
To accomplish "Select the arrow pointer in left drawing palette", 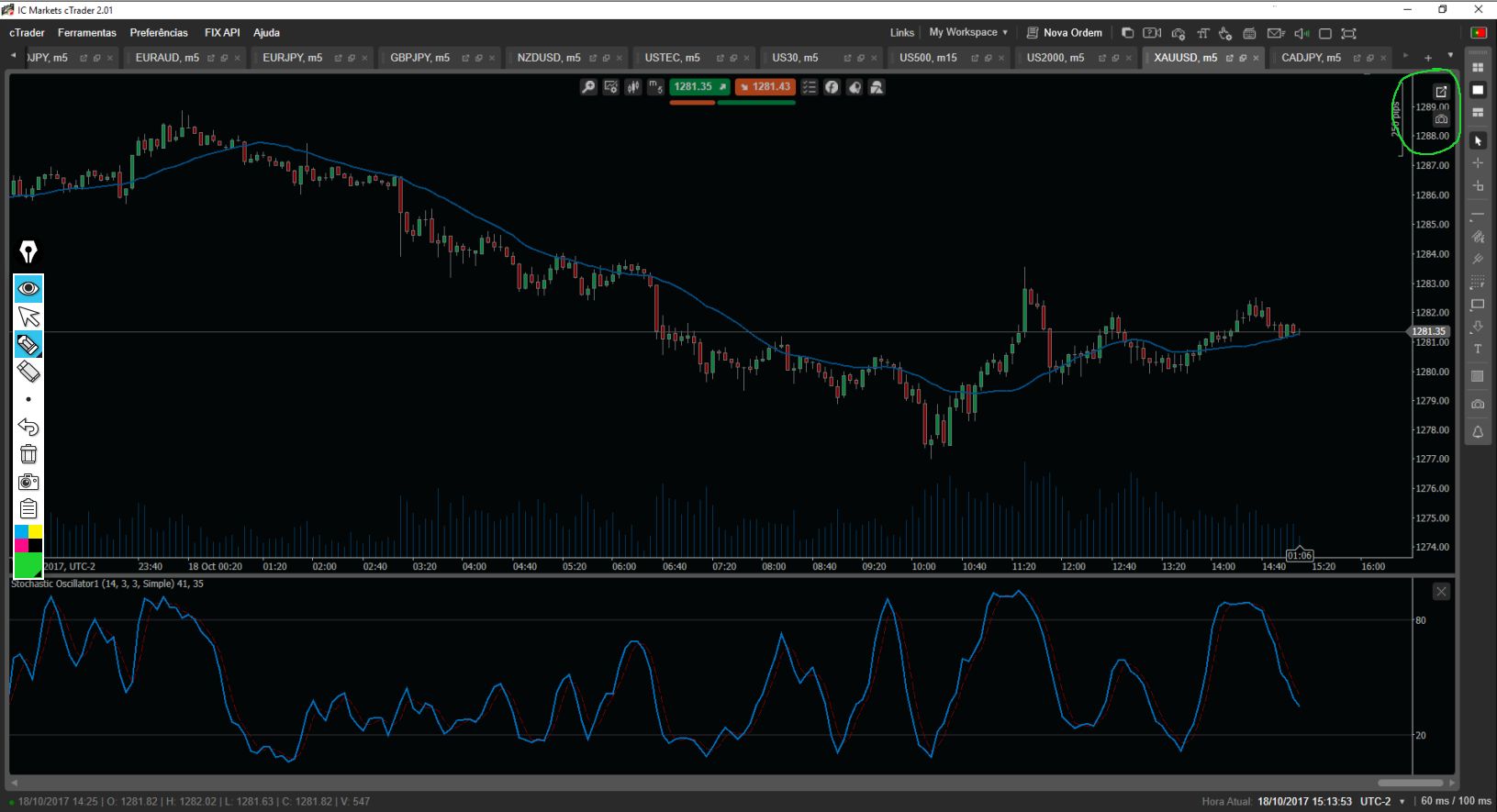I will click(x=28, y=317).
